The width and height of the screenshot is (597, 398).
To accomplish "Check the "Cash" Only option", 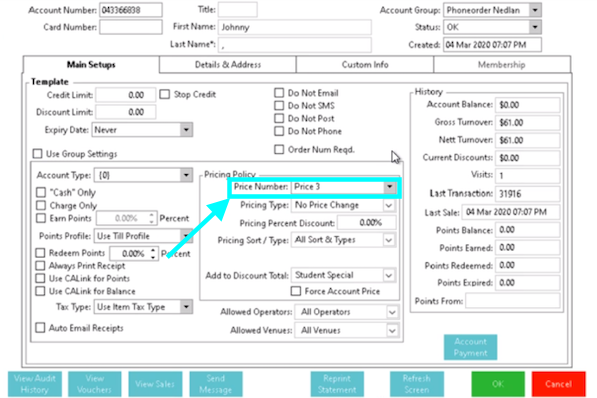I will (x=41, y=192).
